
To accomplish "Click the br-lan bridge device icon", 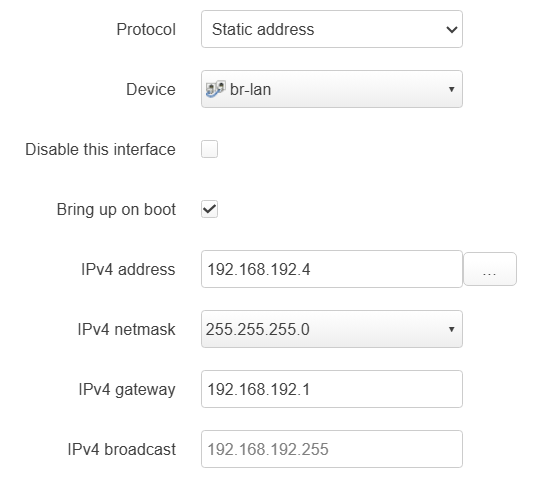I will point(215,89).
